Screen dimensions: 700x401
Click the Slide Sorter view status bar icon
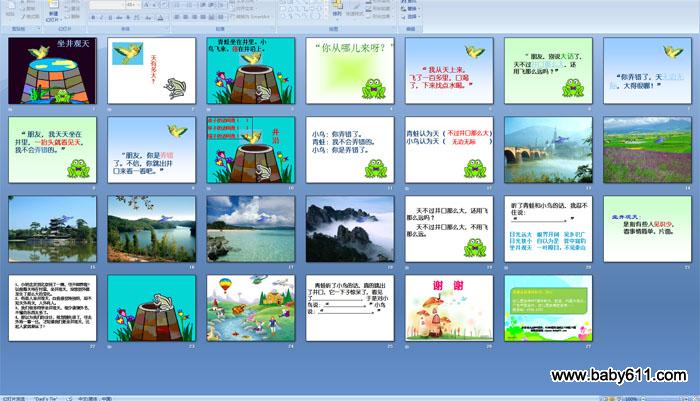pyautogui.click(x=612, y=399)
